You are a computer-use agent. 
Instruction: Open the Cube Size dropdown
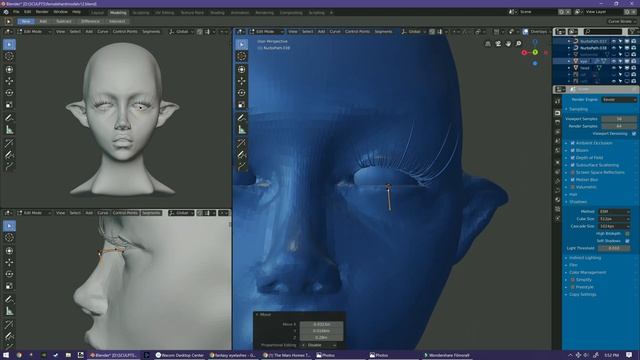(x=614, y=219)
